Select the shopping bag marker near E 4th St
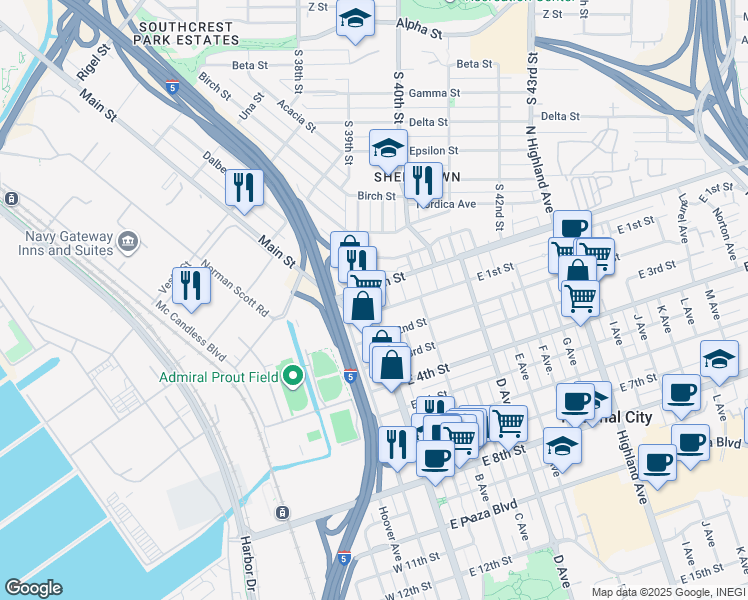 pyautogui.click(x=392, y=366)
